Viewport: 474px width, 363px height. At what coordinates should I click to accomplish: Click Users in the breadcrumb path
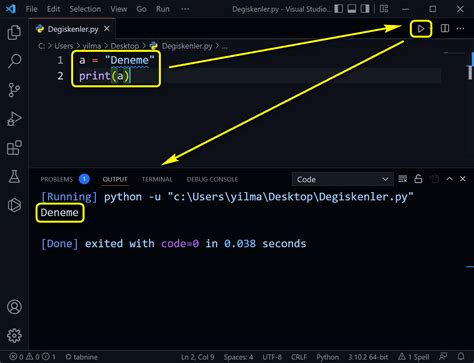(64, 46)
